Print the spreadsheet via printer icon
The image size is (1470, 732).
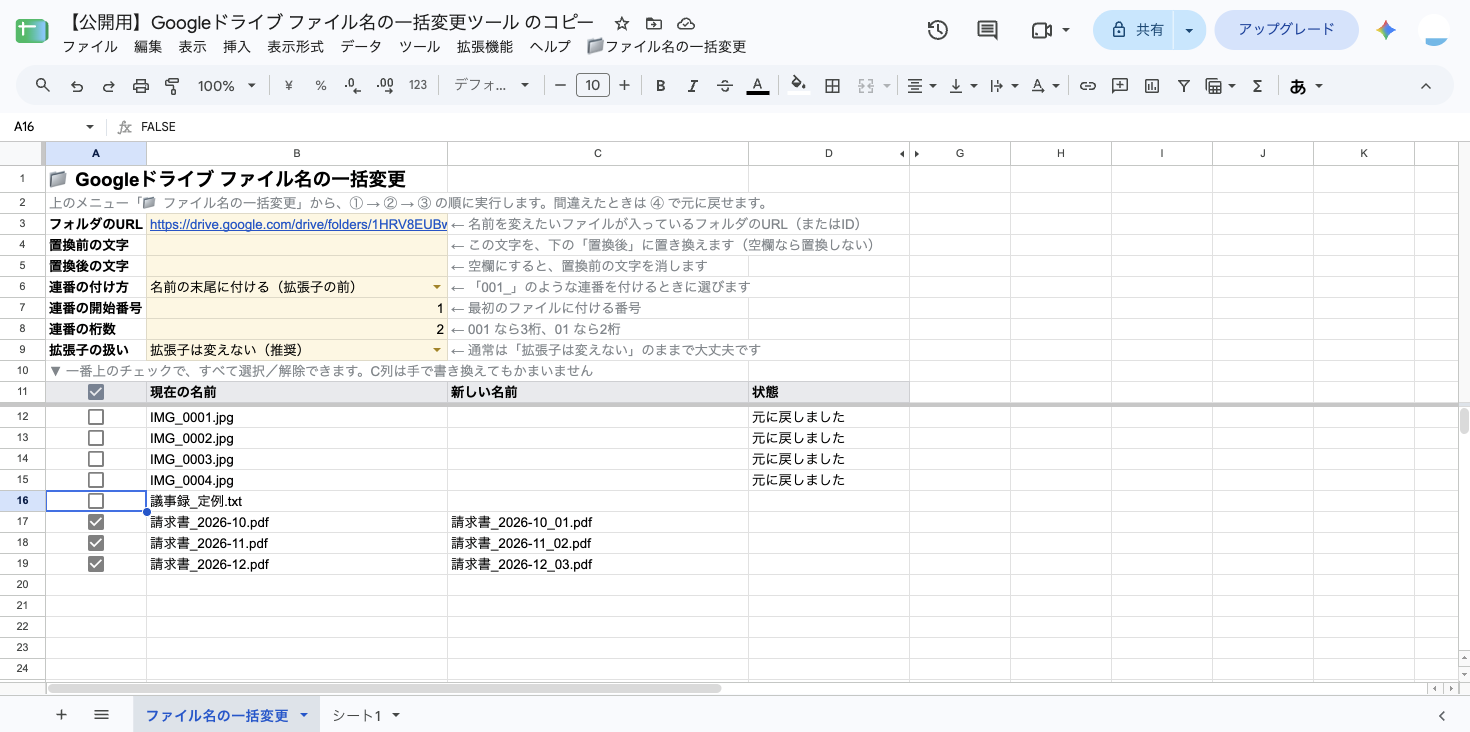[140, 86]
